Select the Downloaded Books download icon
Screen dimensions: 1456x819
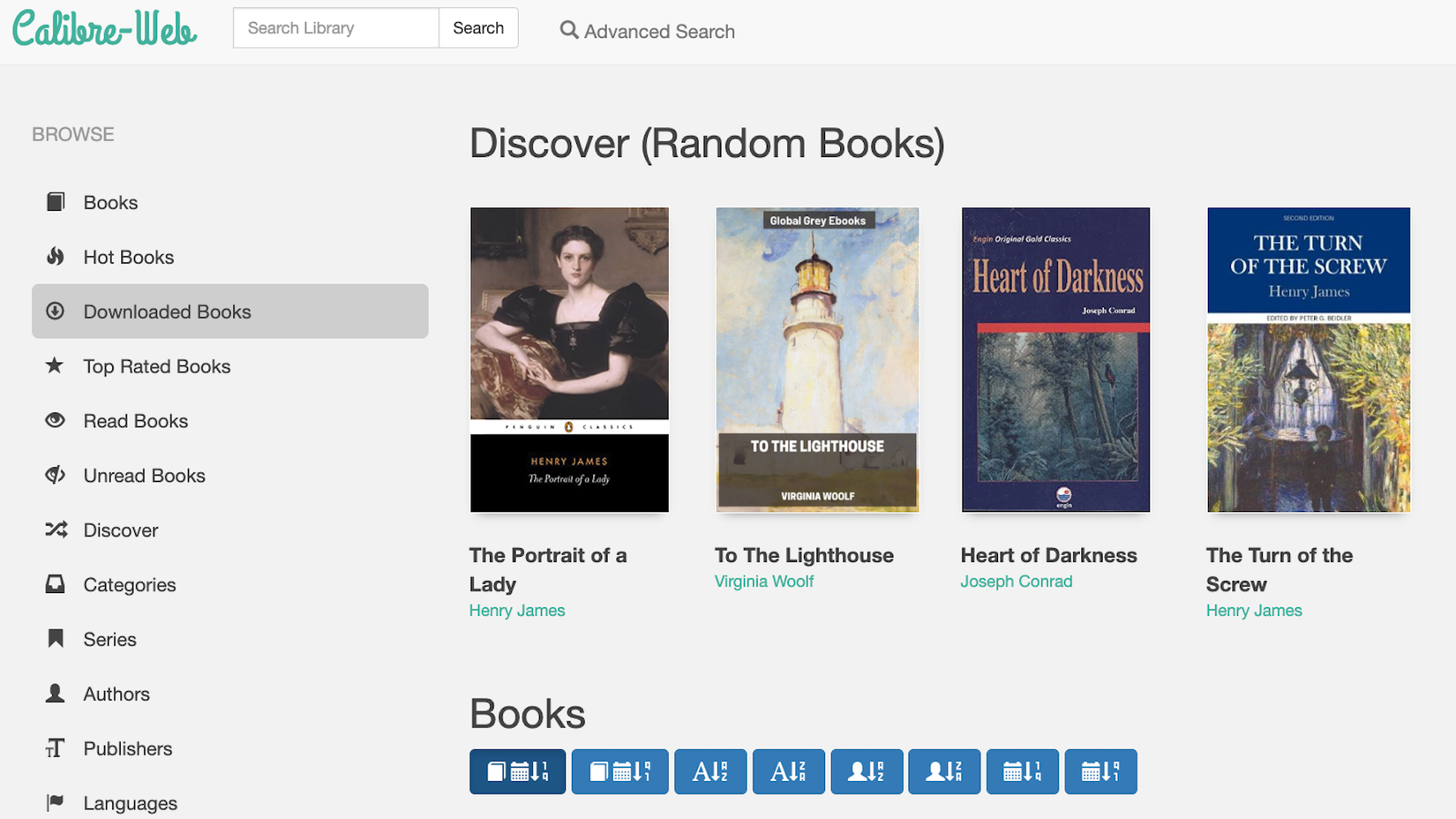56,311
